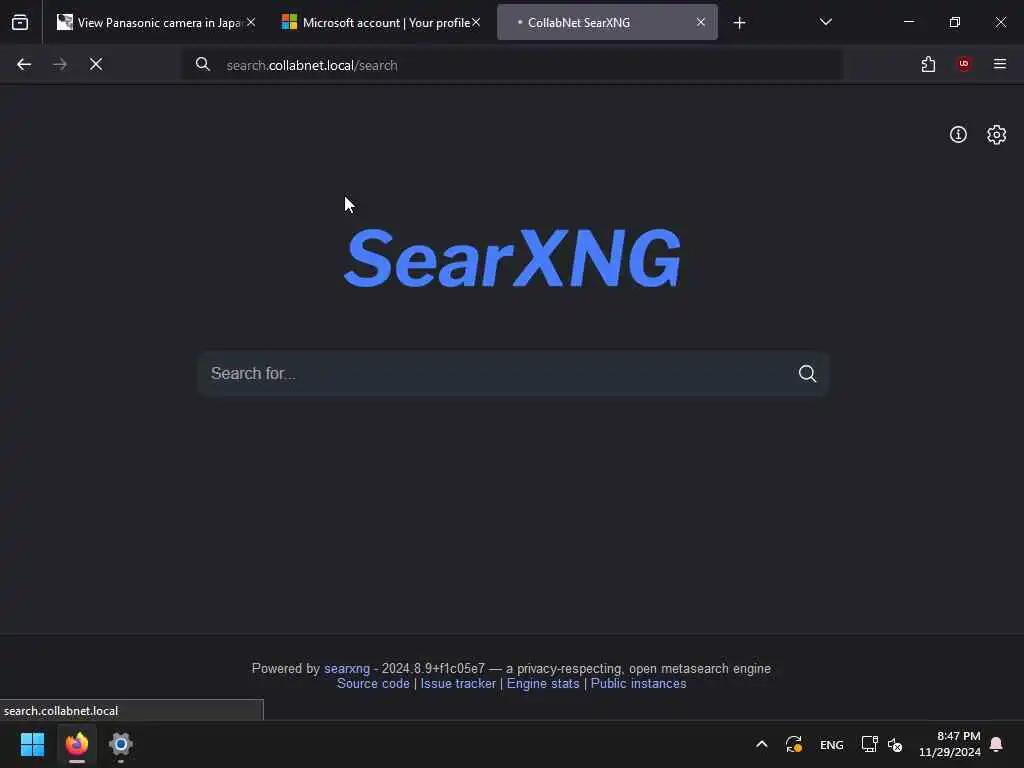The image size is (1024, 768).
Task: Go back to previous page
Action: (x=24, y=64)
